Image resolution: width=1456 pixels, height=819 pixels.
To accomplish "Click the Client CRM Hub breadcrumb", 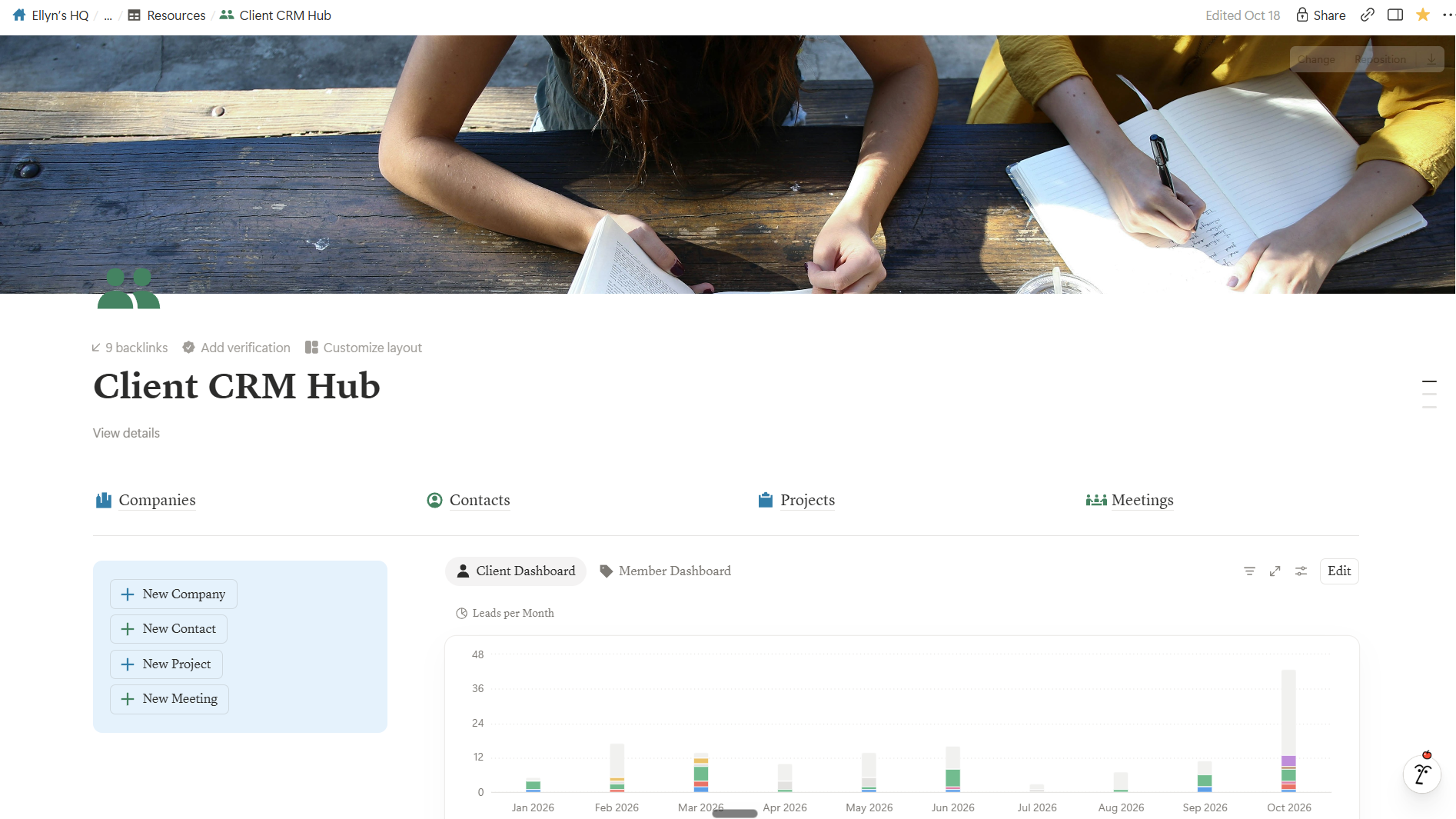I will click(x=275, y=15).
